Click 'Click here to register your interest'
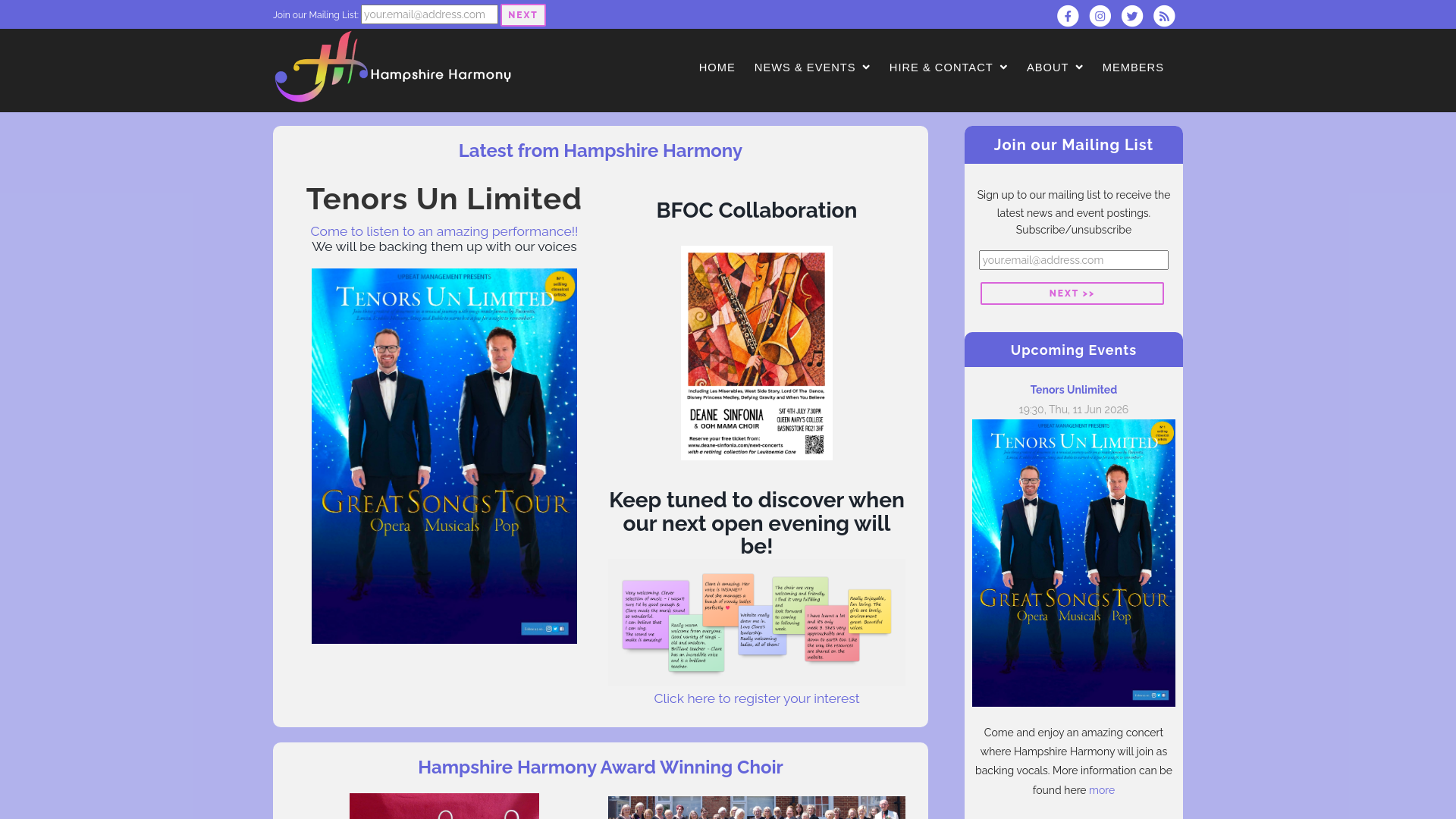Image resolution: width=1456 pixels, height=819 pixels. coord(756,698)
